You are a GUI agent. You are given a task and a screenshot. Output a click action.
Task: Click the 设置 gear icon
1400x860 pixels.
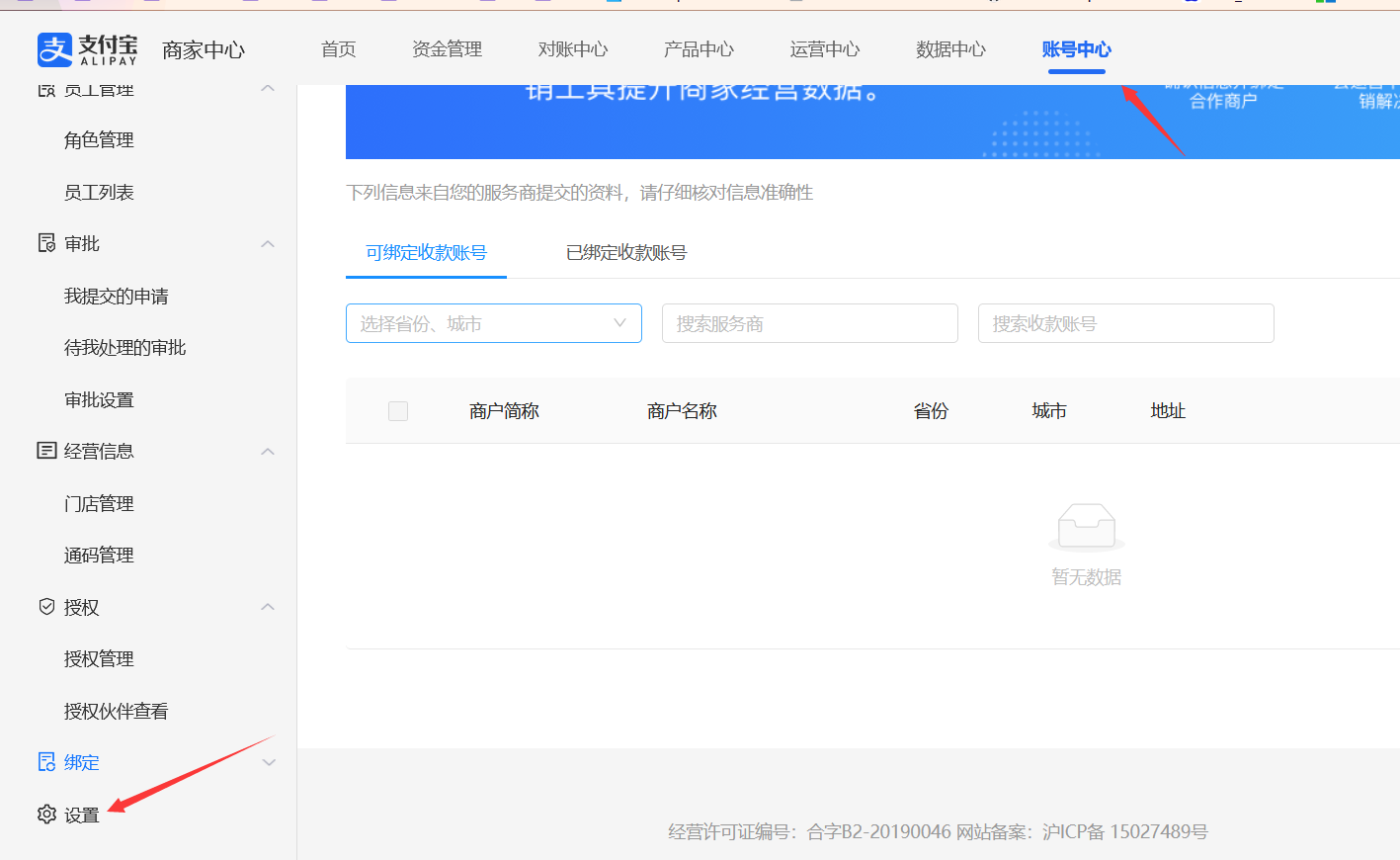[46, 814]
